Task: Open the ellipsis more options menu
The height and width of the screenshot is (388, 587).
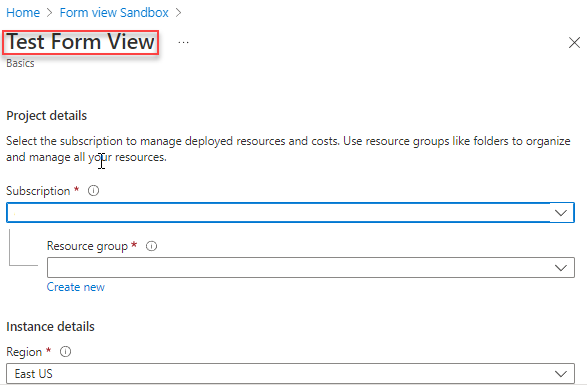Action: (x=183, y=42)
